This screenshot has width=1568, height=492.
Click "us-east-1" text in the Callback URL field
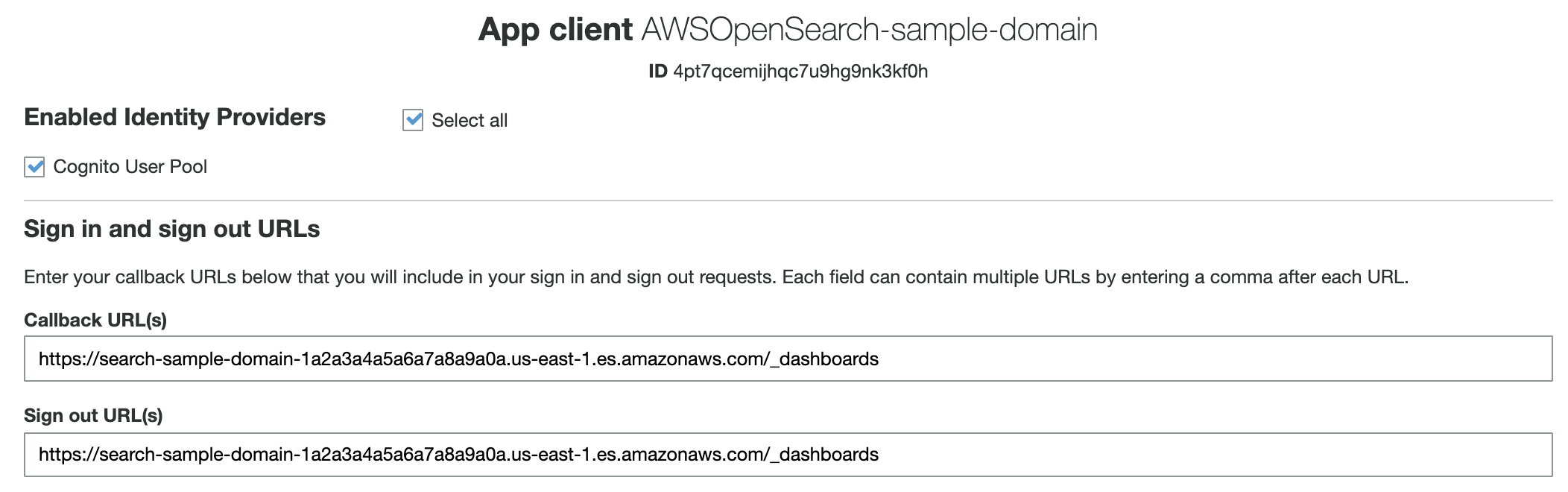(x=552, y=359)
